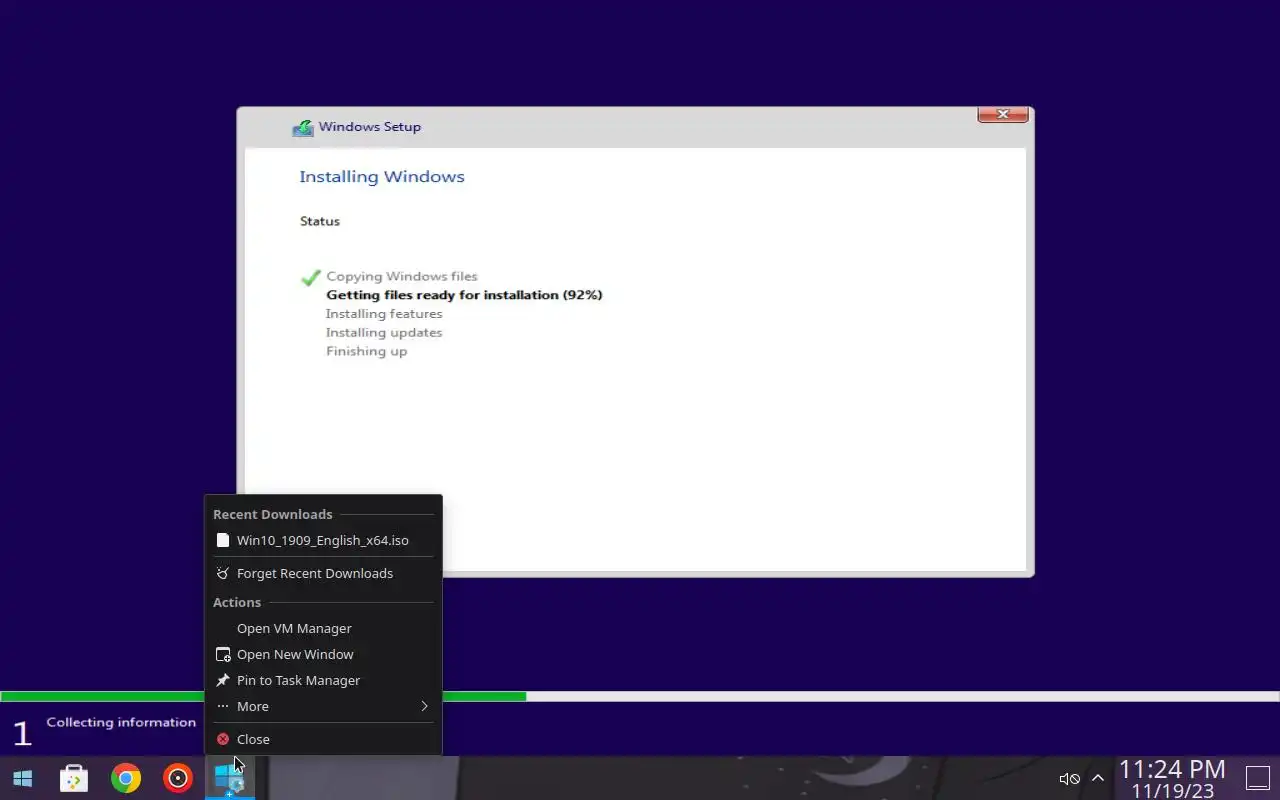Close the Windows Setup dialog
Screen dimensions: 1280x800
1003,114
